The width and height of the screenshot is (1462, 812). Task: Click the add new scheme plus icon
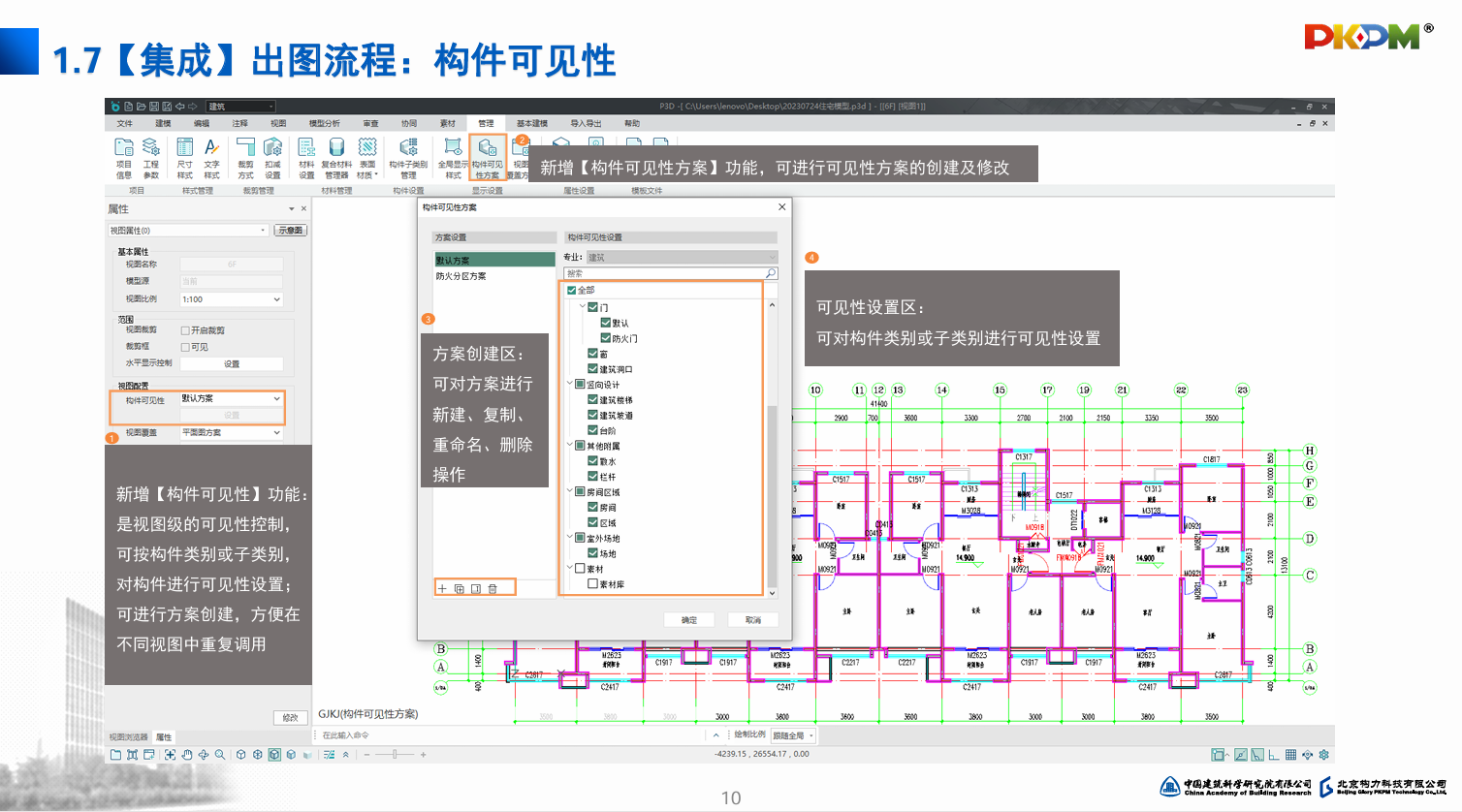click(x=443, y=588)
